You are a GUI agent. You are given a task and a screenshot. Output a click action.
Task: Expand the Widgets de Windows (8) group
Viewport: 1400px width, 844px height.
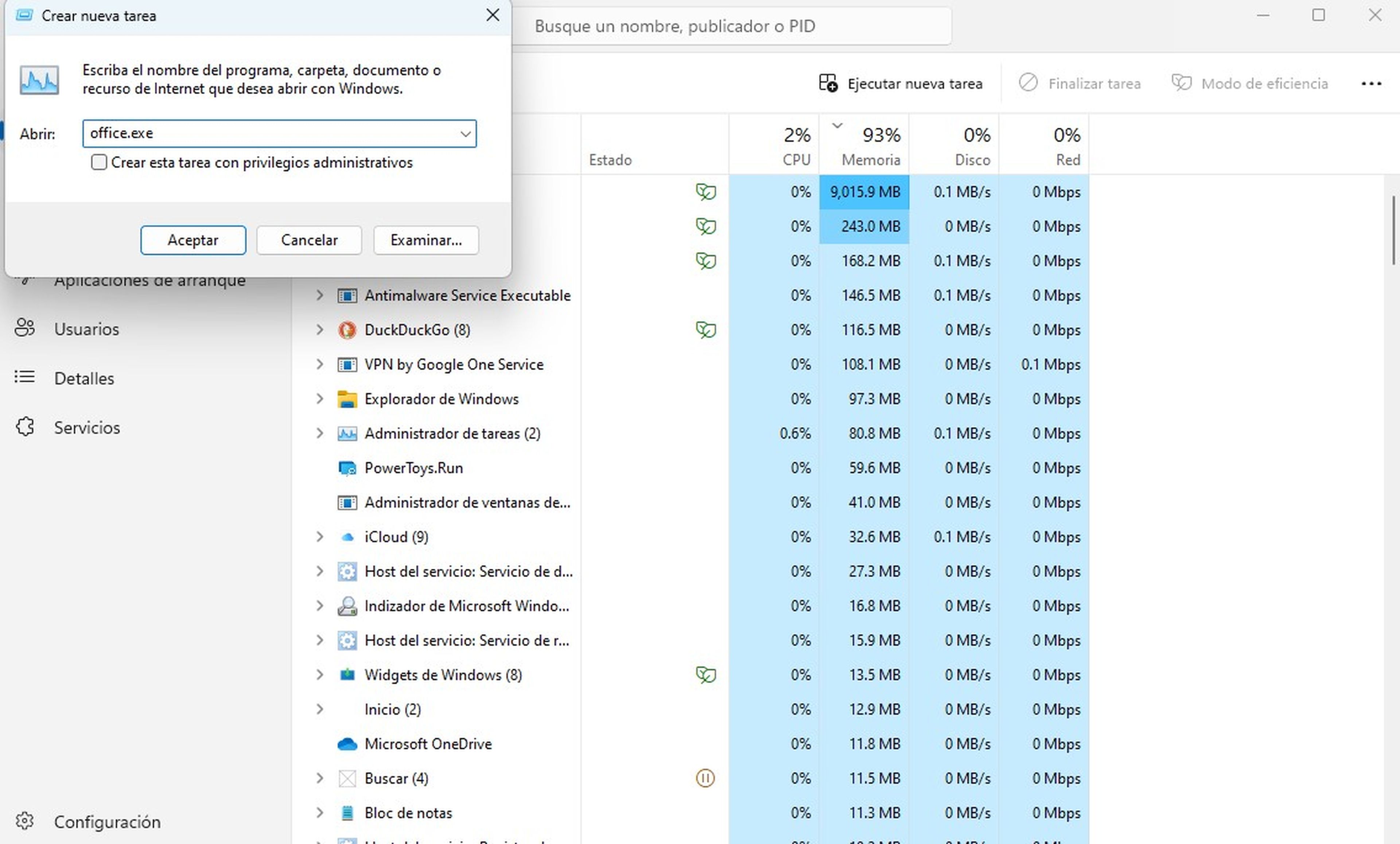click(320, 675)
